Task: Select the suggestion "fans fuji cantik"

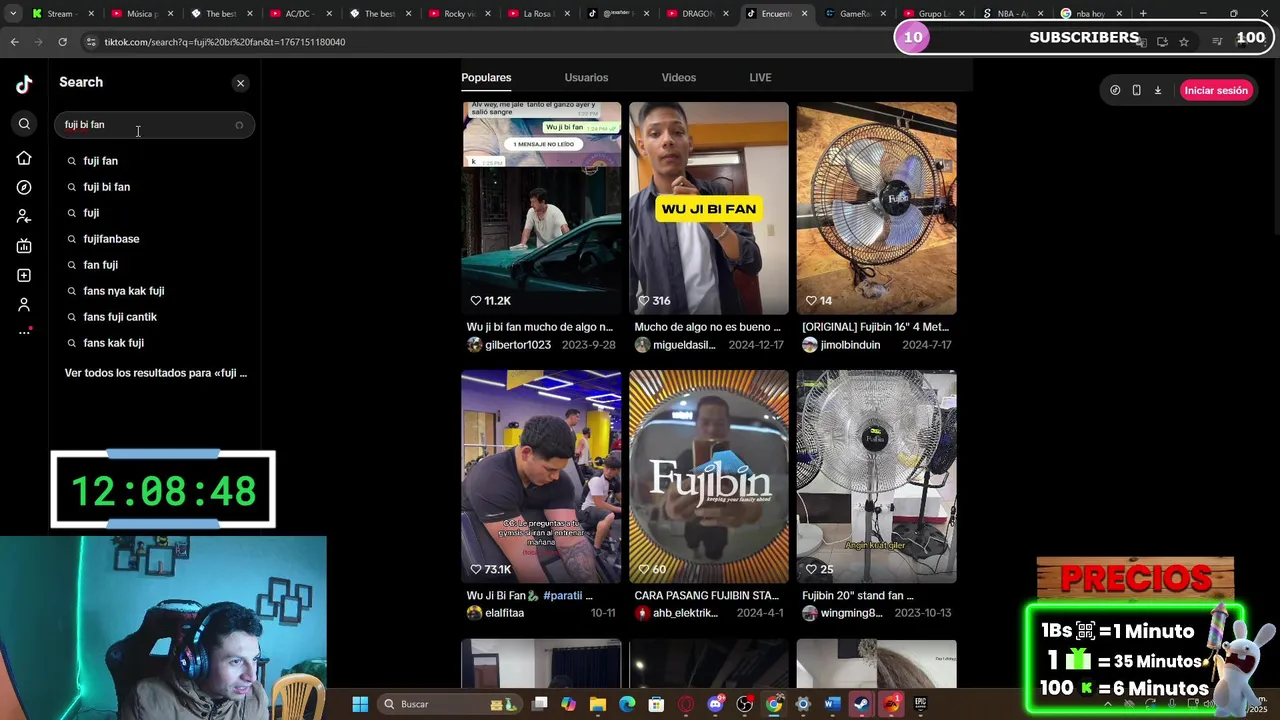Action: [120, 317]
